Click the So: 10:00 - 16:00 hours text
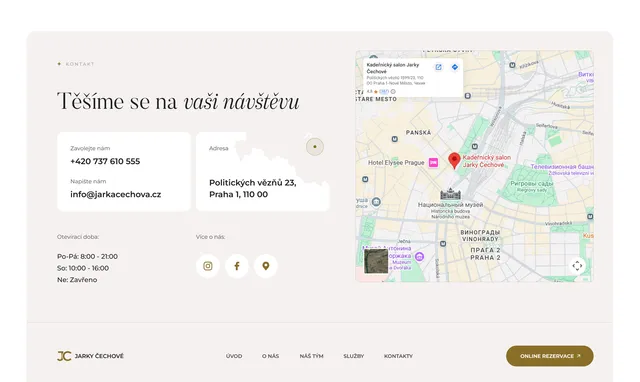The width and height of the screenshot is (640, 382). (x=83, y=268)
